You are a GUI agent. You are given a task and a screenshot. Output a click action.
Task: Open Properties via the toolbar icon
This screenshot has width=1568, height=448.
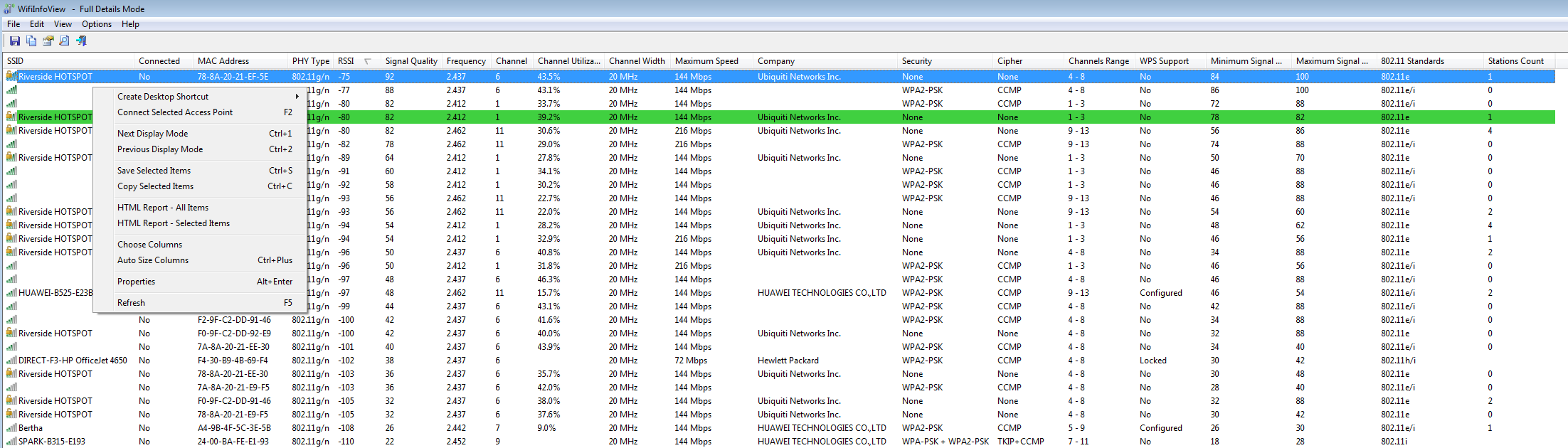click(x=48, y=41)
